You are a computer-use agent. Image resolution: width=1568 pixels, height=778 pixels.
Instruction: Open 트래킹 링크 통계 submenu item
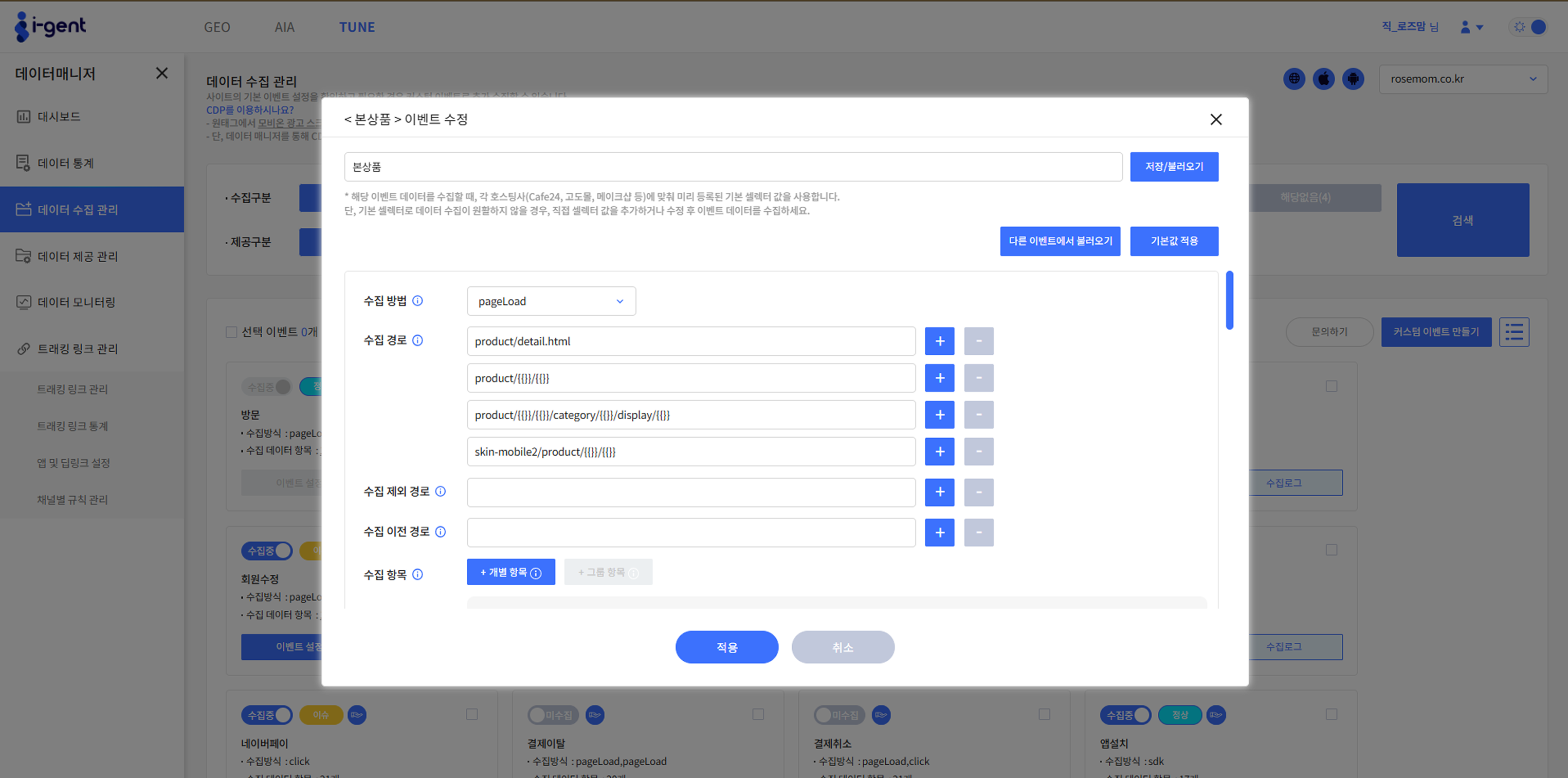tap(72, 426)
